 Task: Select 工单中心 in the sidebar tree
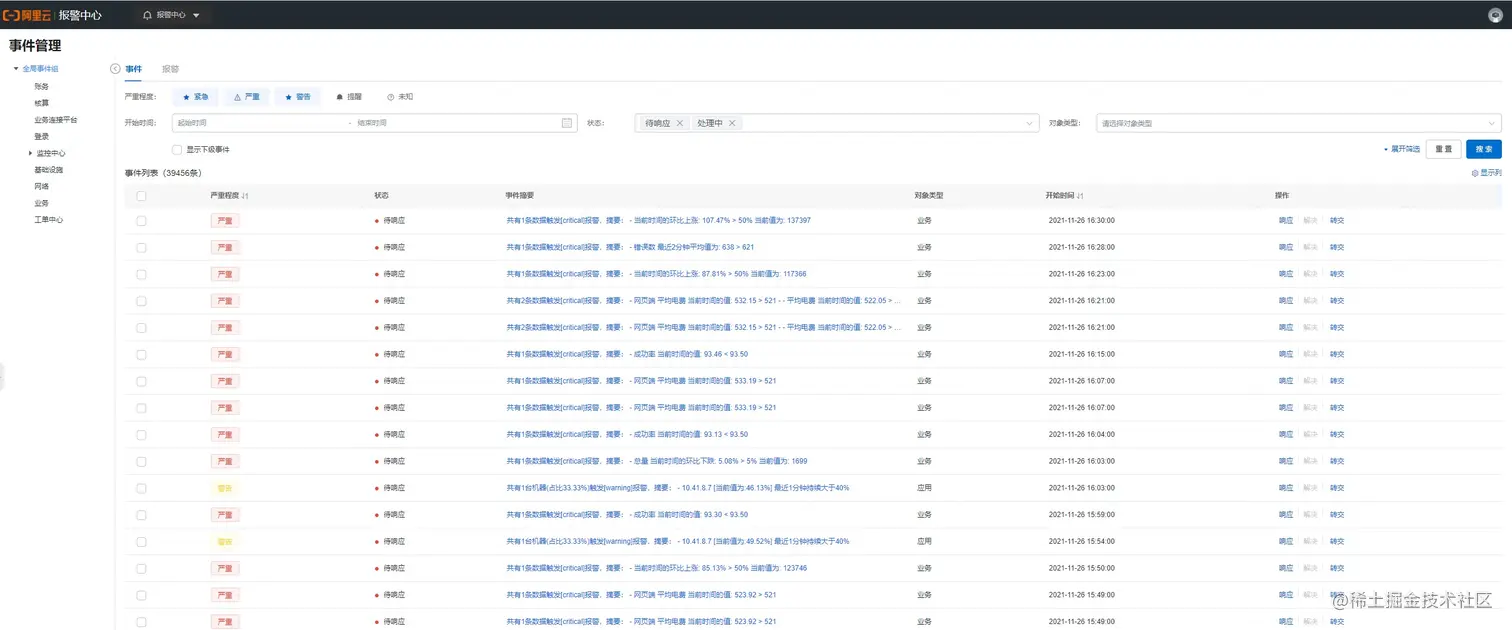point(48,219)
